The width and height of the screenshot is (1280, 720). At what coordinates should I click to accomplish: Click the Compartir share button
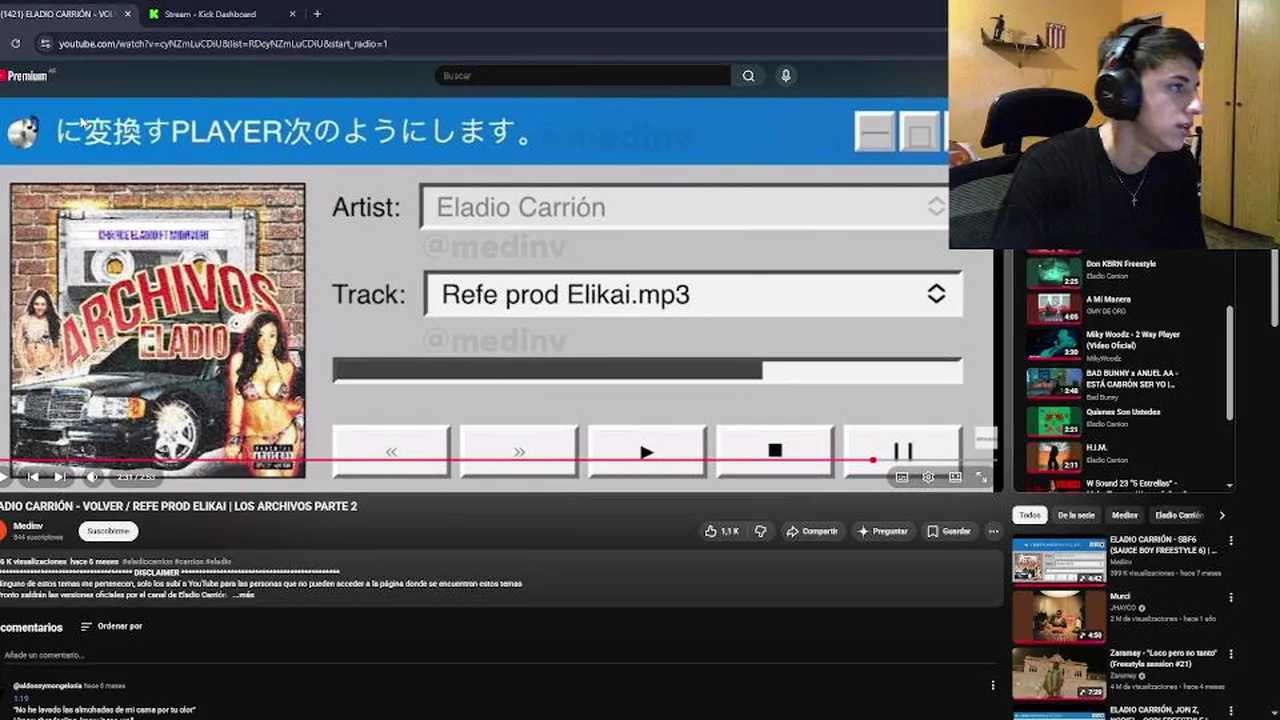812,531
